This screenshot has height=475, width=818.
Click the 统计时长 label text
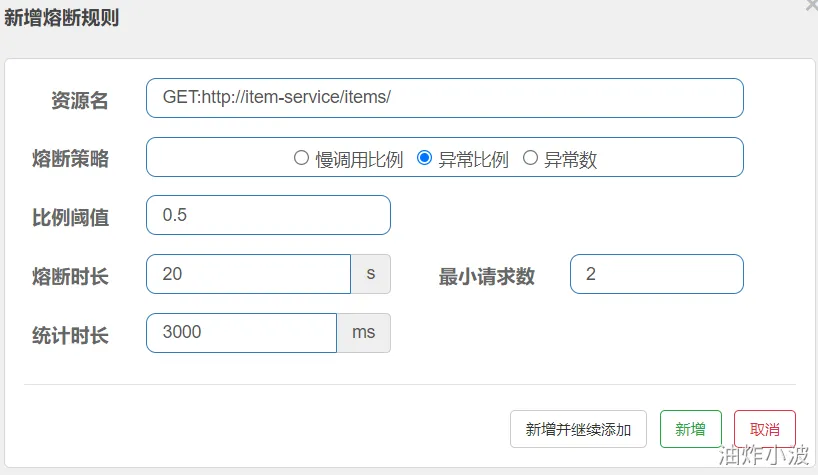(70, 335)
